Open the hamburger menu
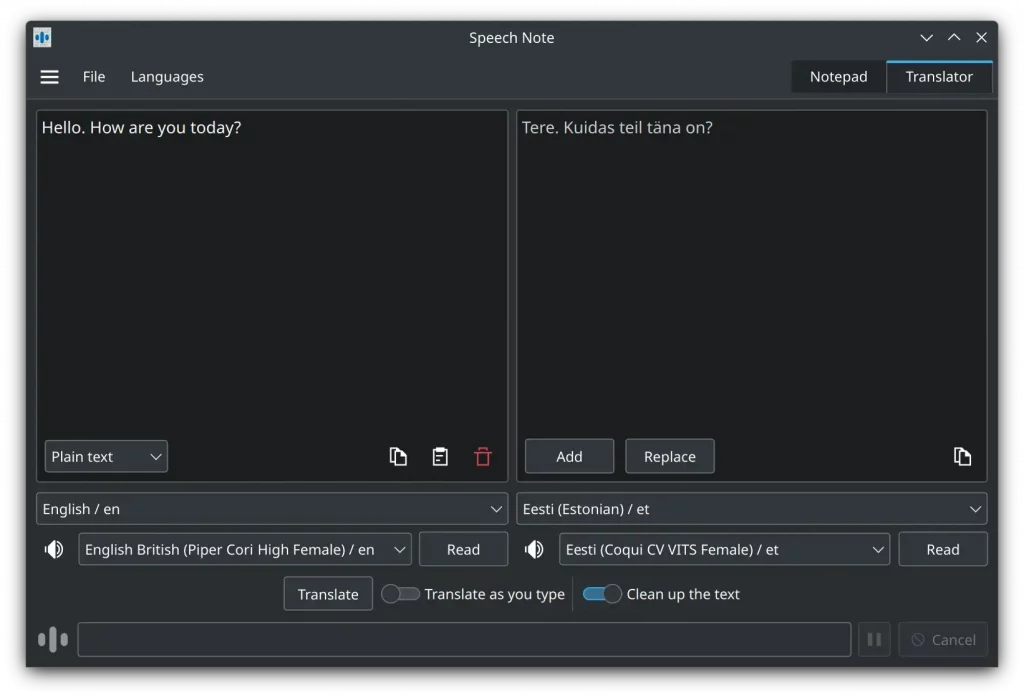This screenshot has width=1024, height=698. 49,76
